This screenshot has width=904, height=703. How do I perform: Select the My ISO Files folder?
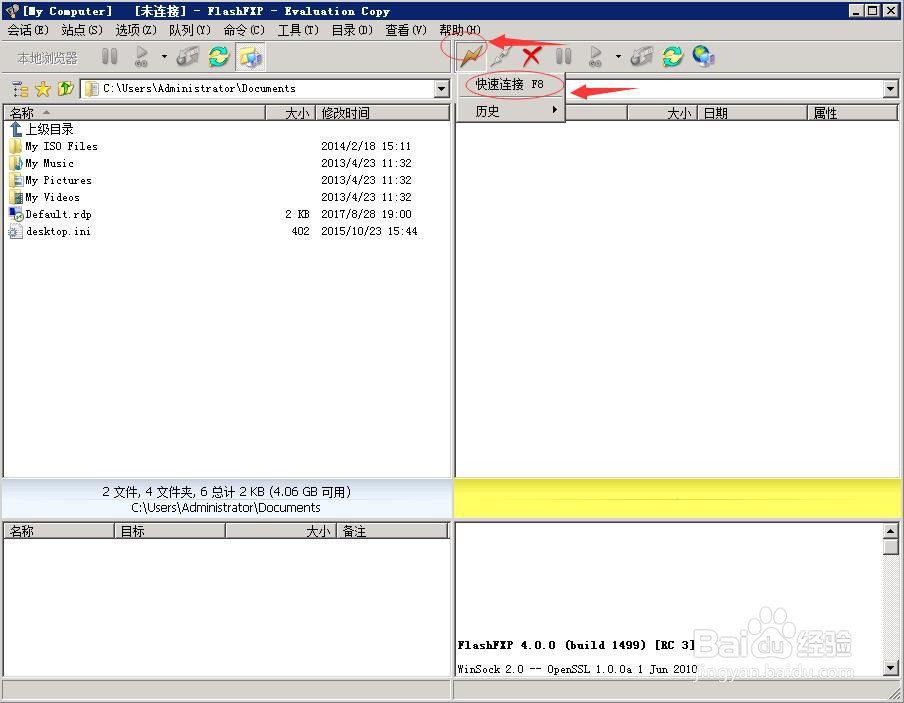[x=54, y=146]
